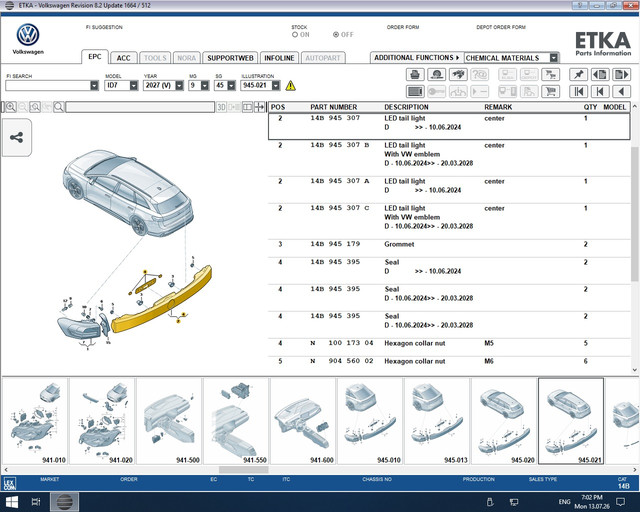The height and width of the screenshot is (512, 640).
Task: Click the double shopping carts icon
Action: click(x=550, y=75)
